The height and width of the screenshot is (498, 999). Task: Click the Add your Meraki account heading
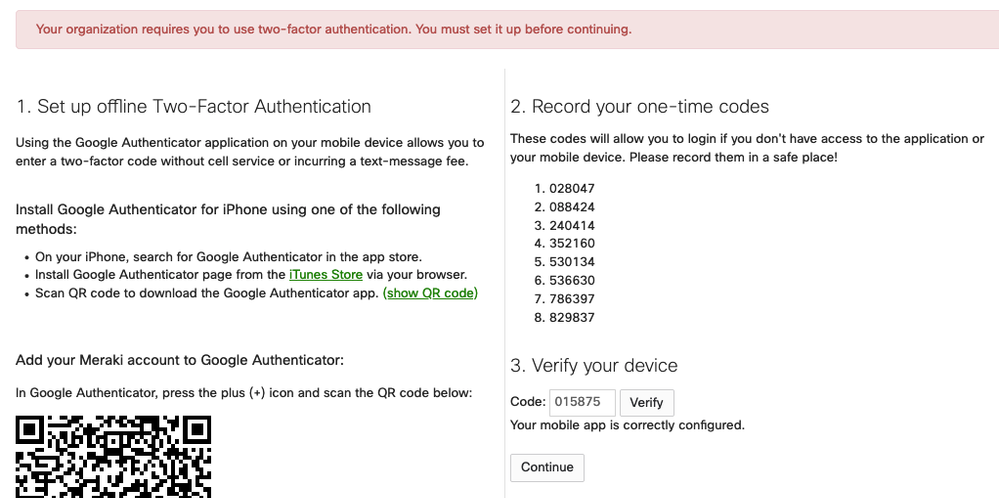coord(180,360)
